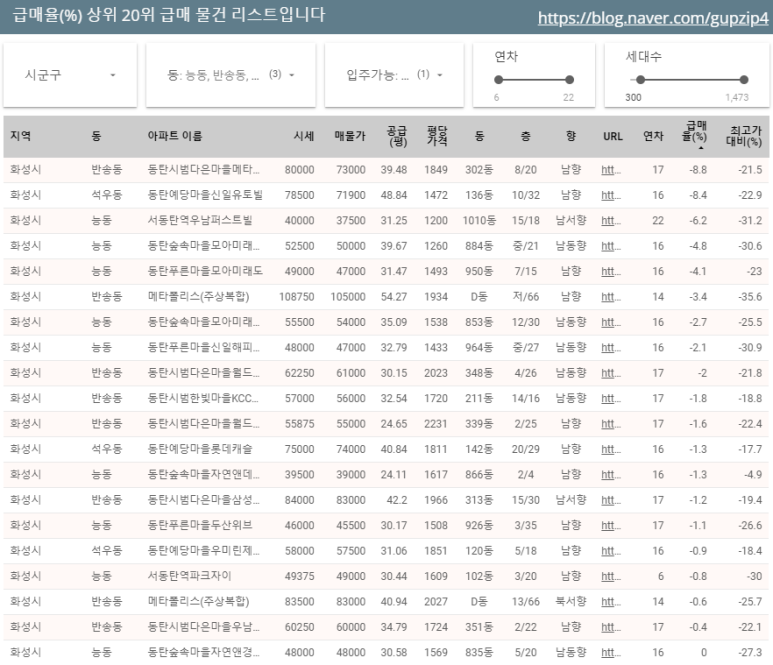
Task: Open URL link in 835동 row
Action: pyautogui.click(x=611, y=652)
